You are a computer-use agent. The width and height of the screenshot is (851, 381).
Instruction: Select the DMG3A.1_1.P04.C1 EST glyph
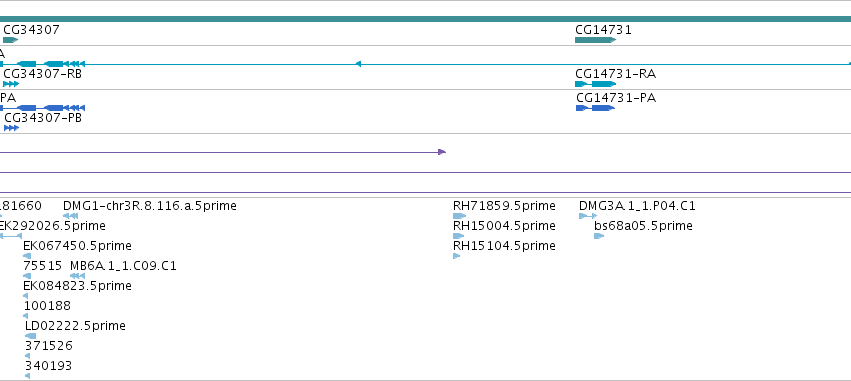(588, 216)
